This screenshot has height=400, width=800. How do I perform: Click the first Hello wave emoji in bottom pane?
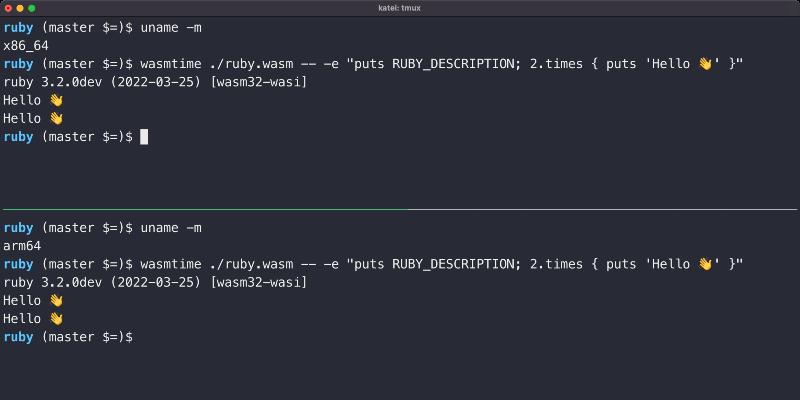pyautogui.click(x=56, y=300)
